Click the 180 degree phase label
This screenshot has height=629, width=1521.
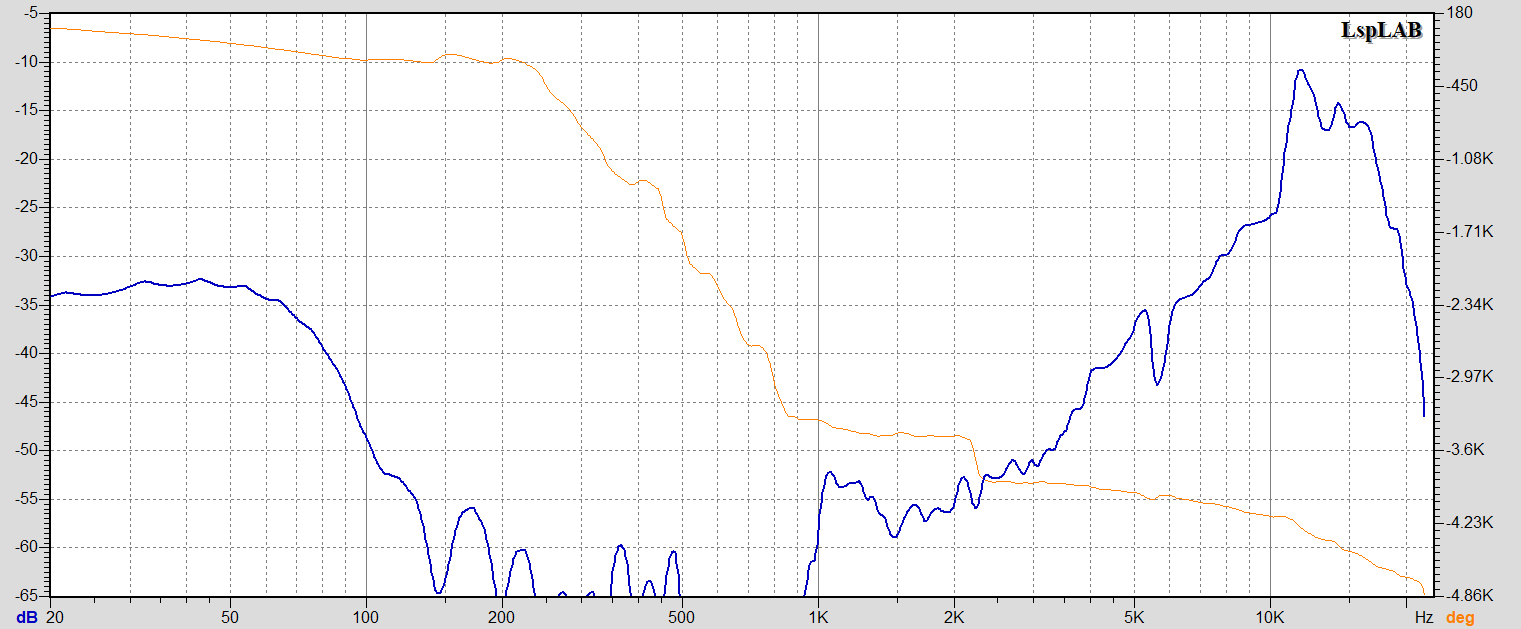[x=1460, y=13]
